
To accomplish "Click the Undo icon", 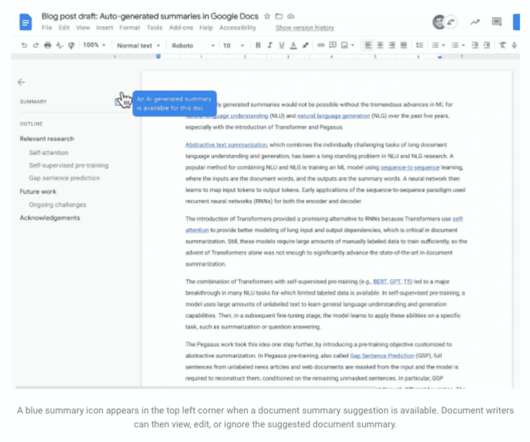I will (24, 45).
